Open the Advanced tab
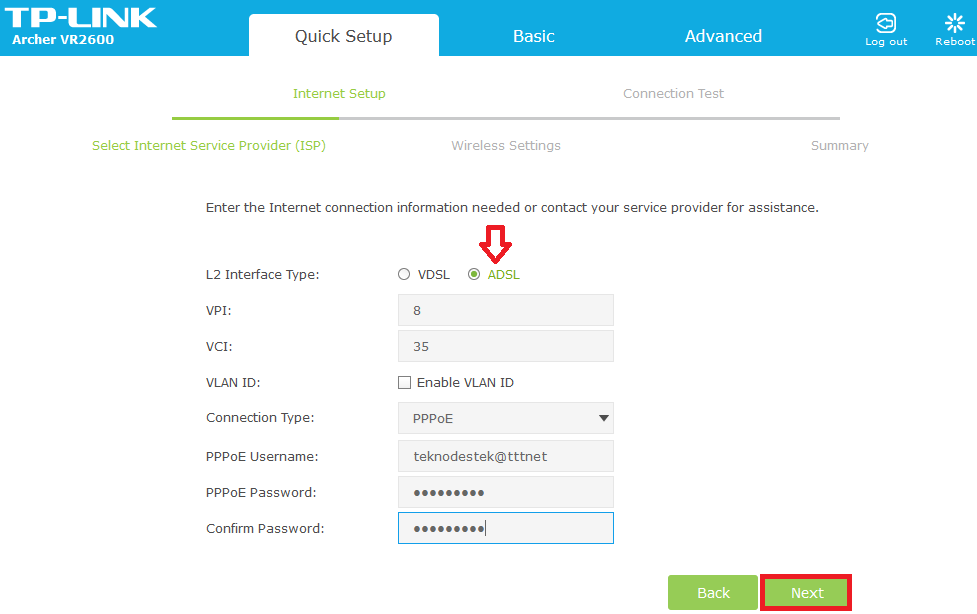Viewport: 977px width, 614px height. [x=722, y=36]
